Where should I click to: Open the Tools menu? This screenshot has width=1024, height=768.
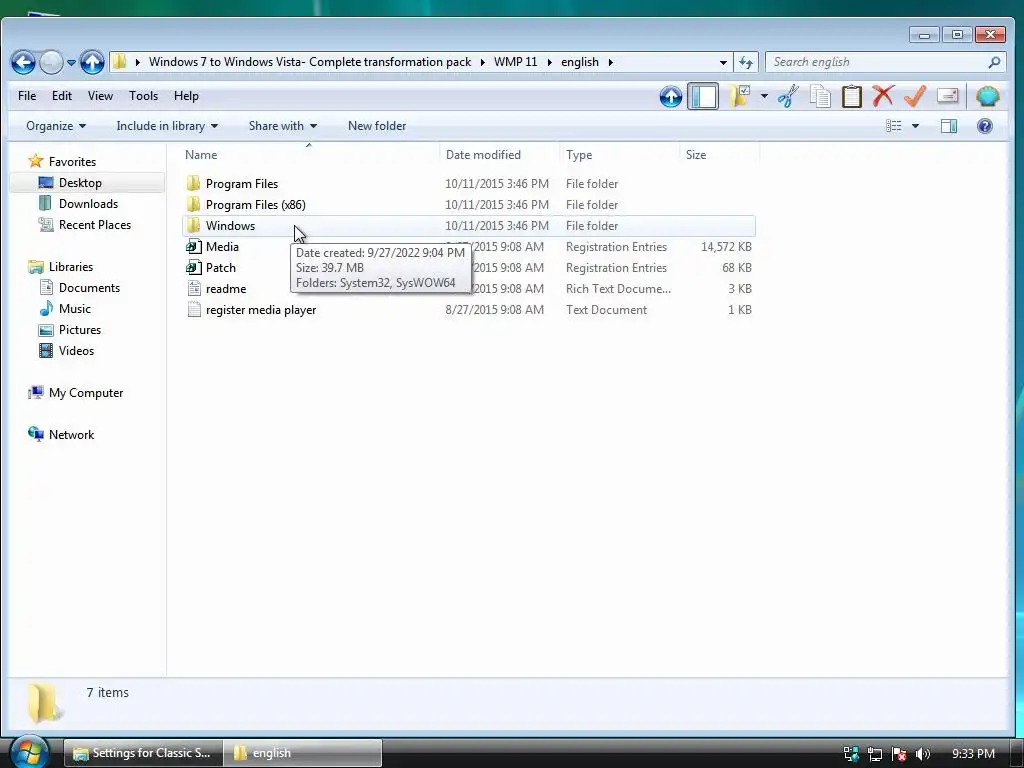coord(143,96)
